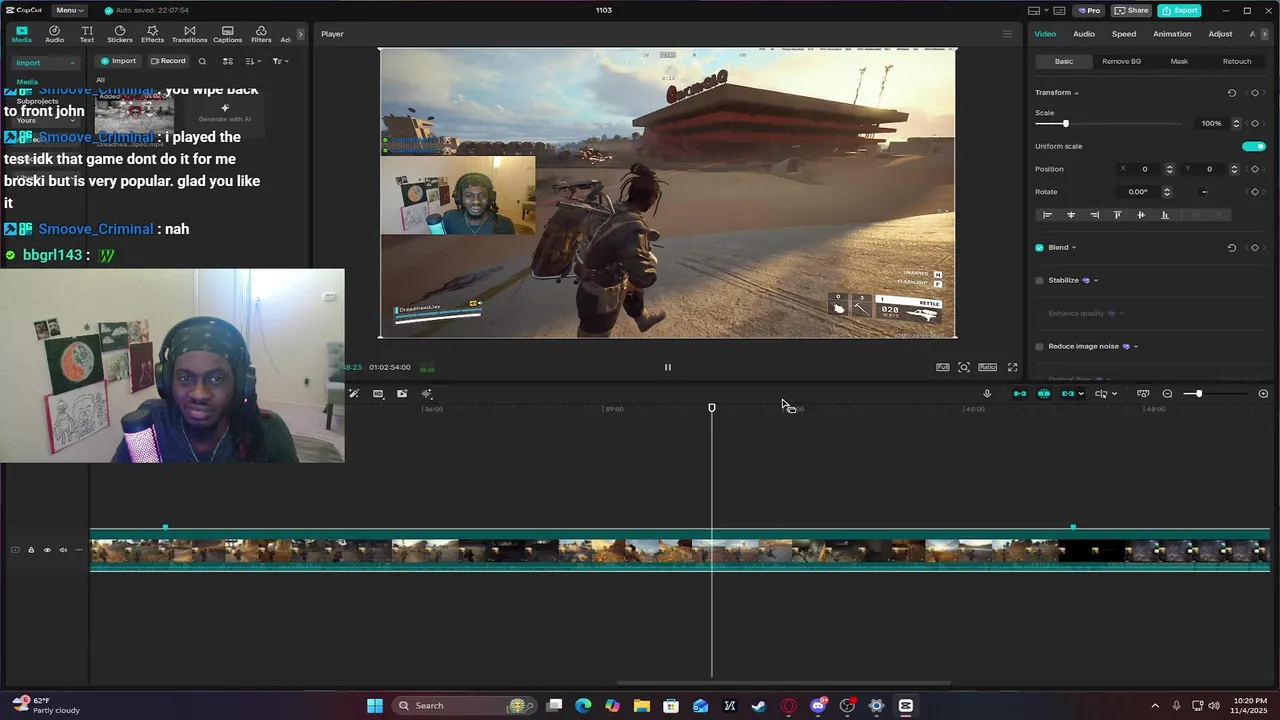Open the Media library tab

tap(21, 34)
